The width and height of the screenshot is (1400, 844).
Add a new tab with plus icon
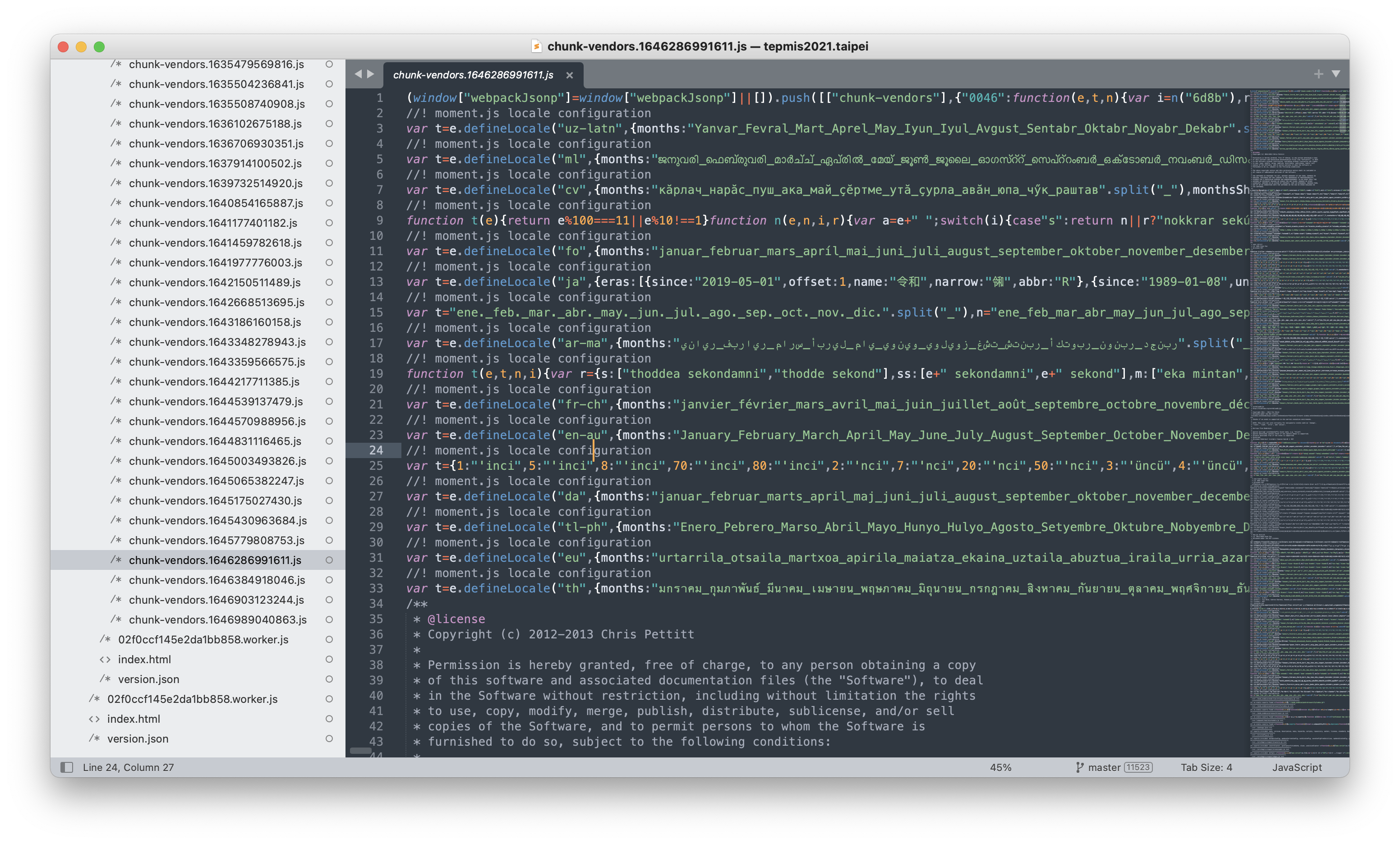pyautogui.click(x=1318, y=74)
